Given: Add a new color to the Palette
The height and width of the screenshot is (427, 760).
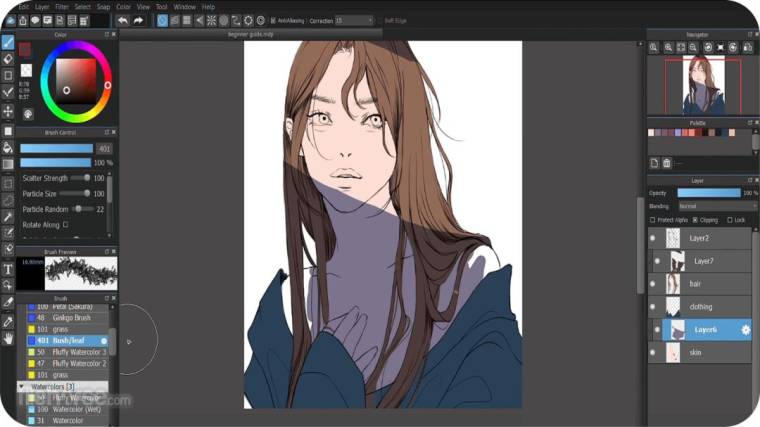Looking at the screenshot, I should [654, 163].
